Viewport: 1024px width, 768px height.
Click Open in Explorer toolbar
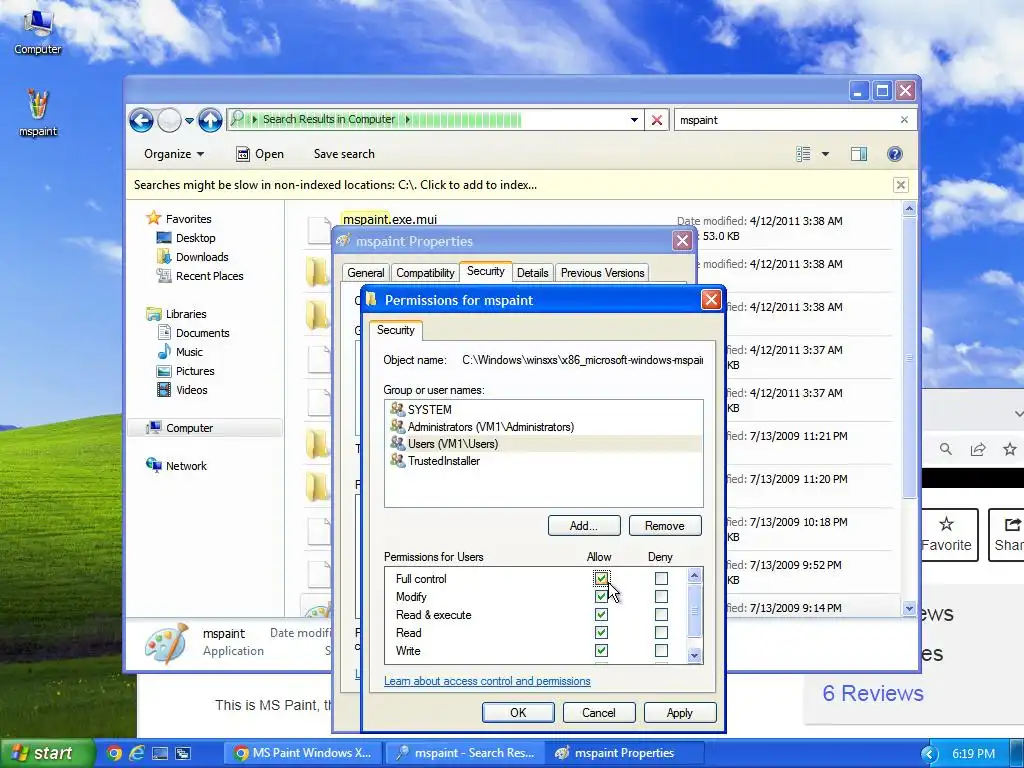tap(260, 154)
